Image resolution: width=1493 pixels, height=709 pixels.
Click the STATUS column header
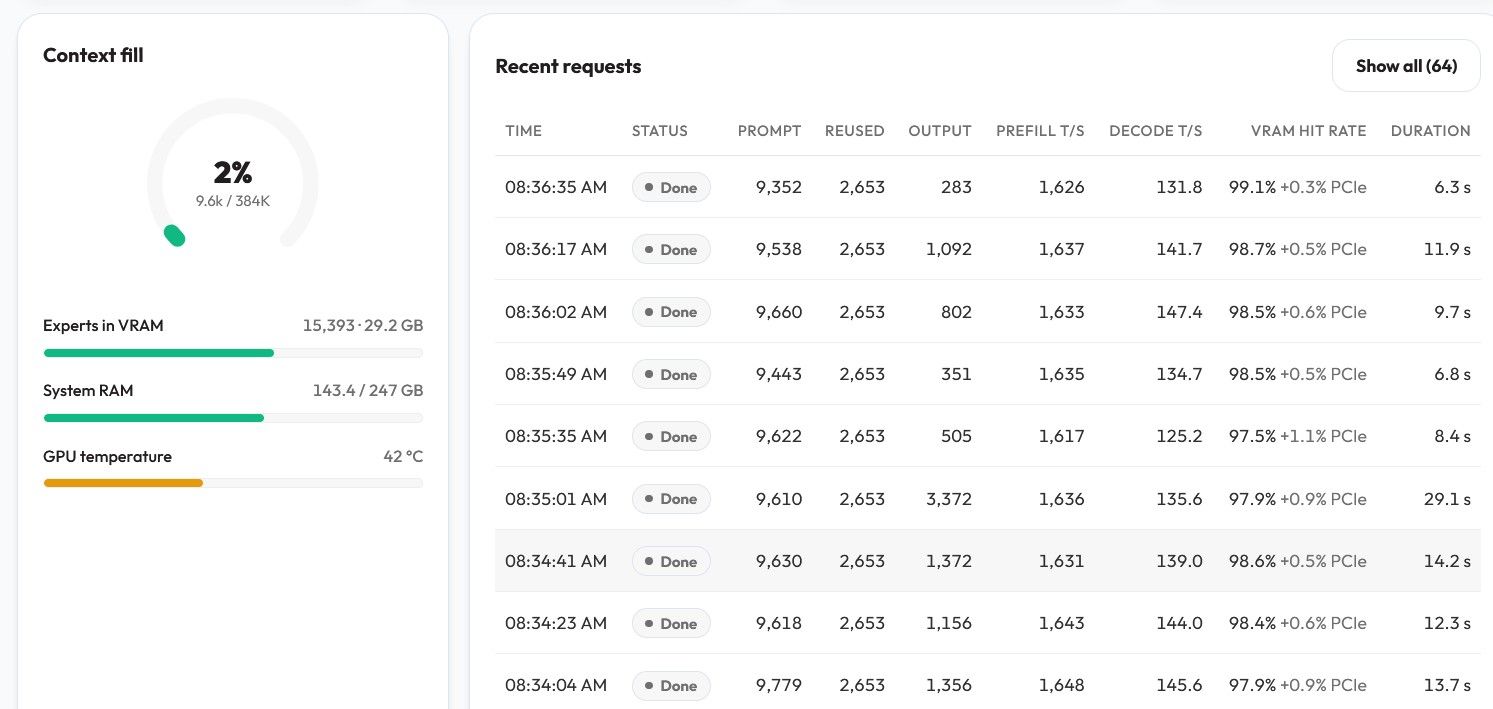[660, 131]
